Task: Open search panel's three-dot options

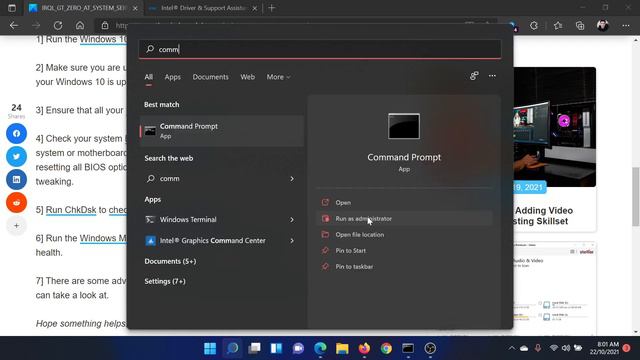Action: click(492, 76)
